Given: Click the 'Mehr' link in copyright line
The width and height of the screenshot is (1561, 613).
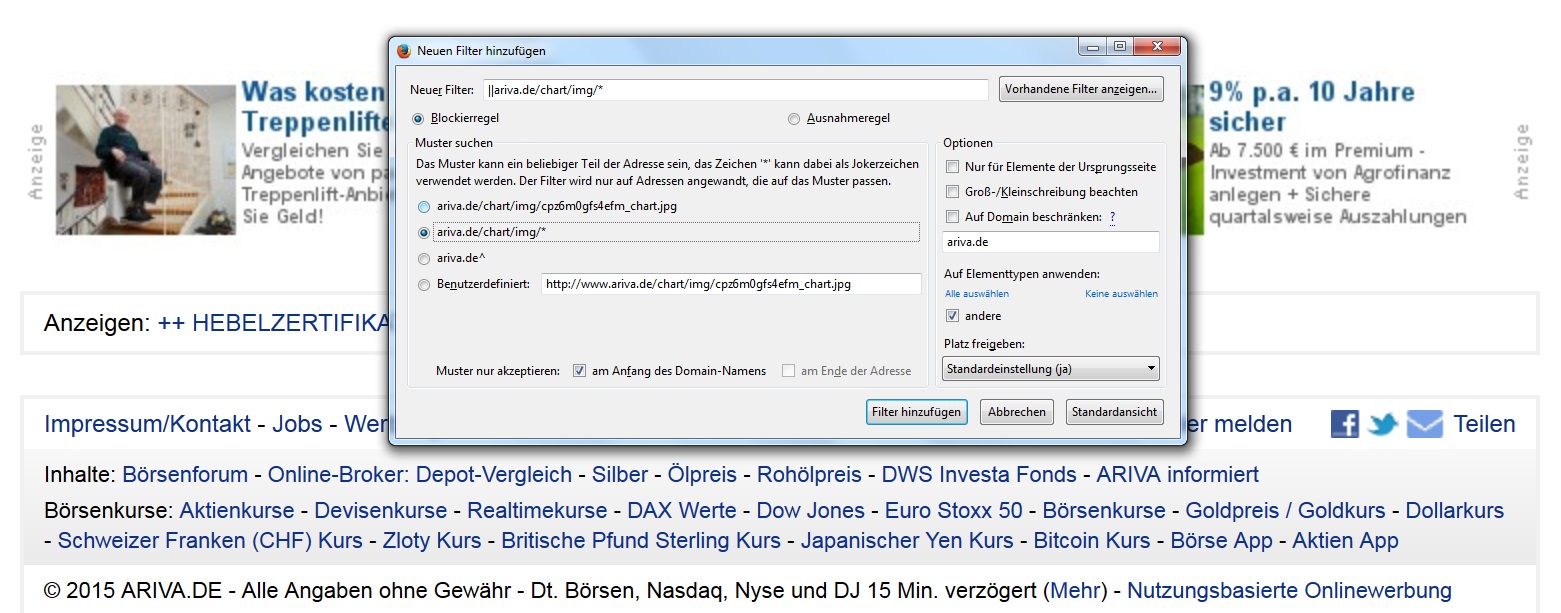Looking at the screenshot, I should click(1075, 591).
